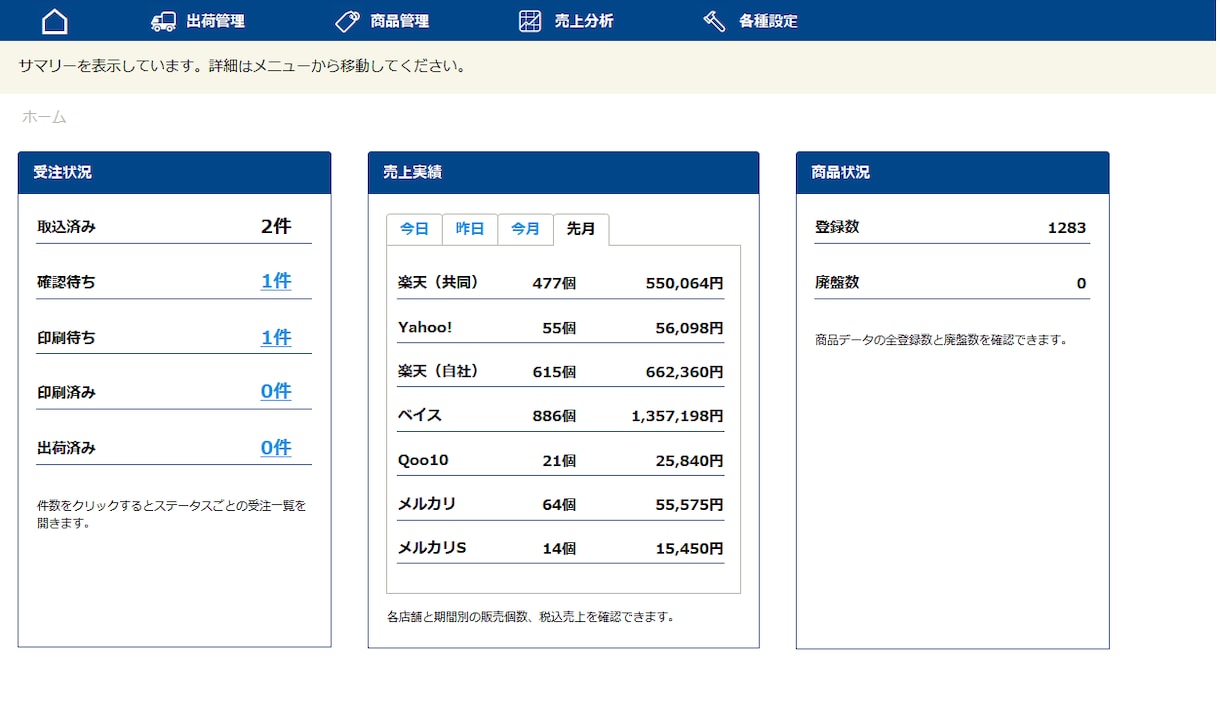This screenshot has width=1220, height=706.
Task: Click 64個 quantity value
Action: (x=559, y=505)
